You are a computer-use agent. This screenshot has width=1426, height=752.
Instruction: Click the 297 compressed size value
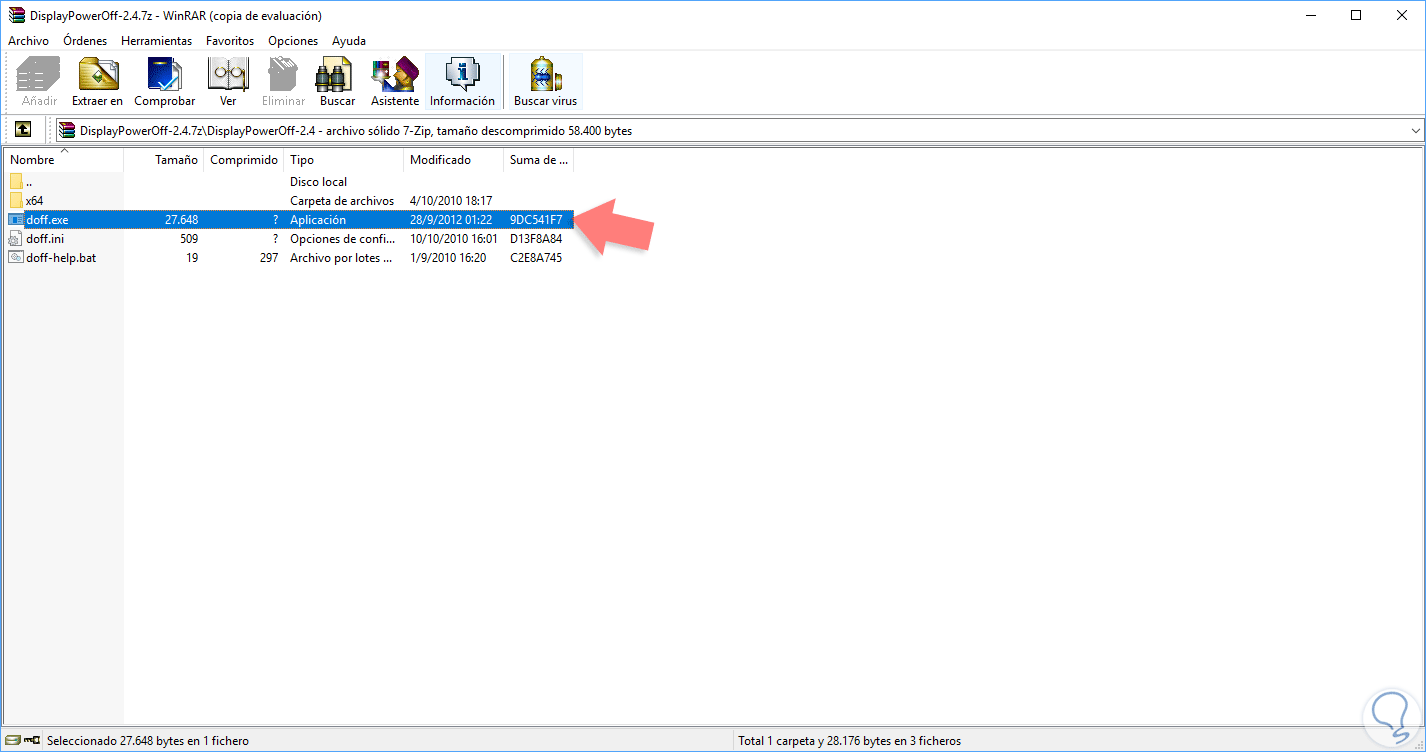[268, 257]
